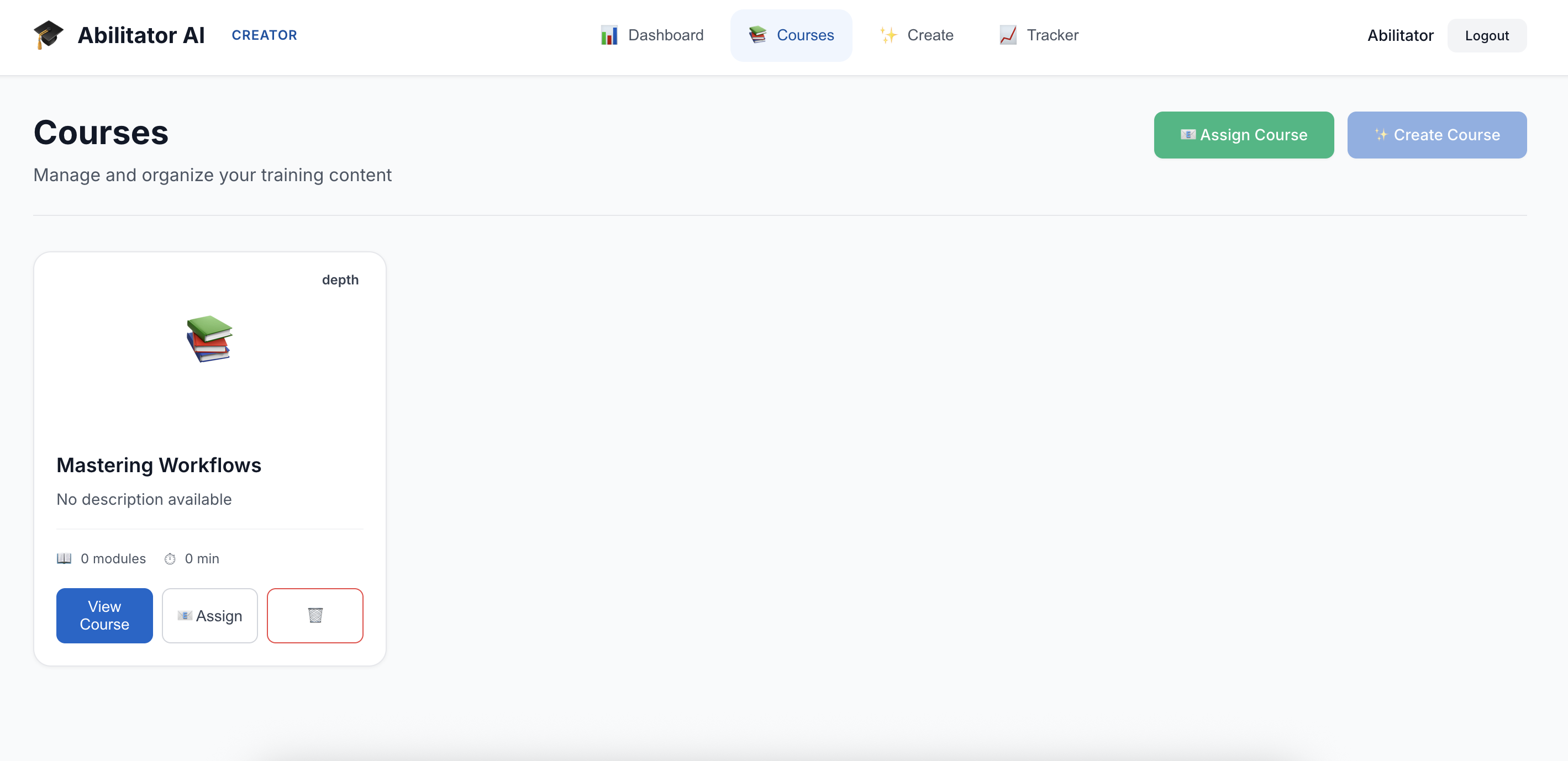Click the open book icon beside 0 modules
Viewport: 1568px width, 761px height.
pos(64,558)
